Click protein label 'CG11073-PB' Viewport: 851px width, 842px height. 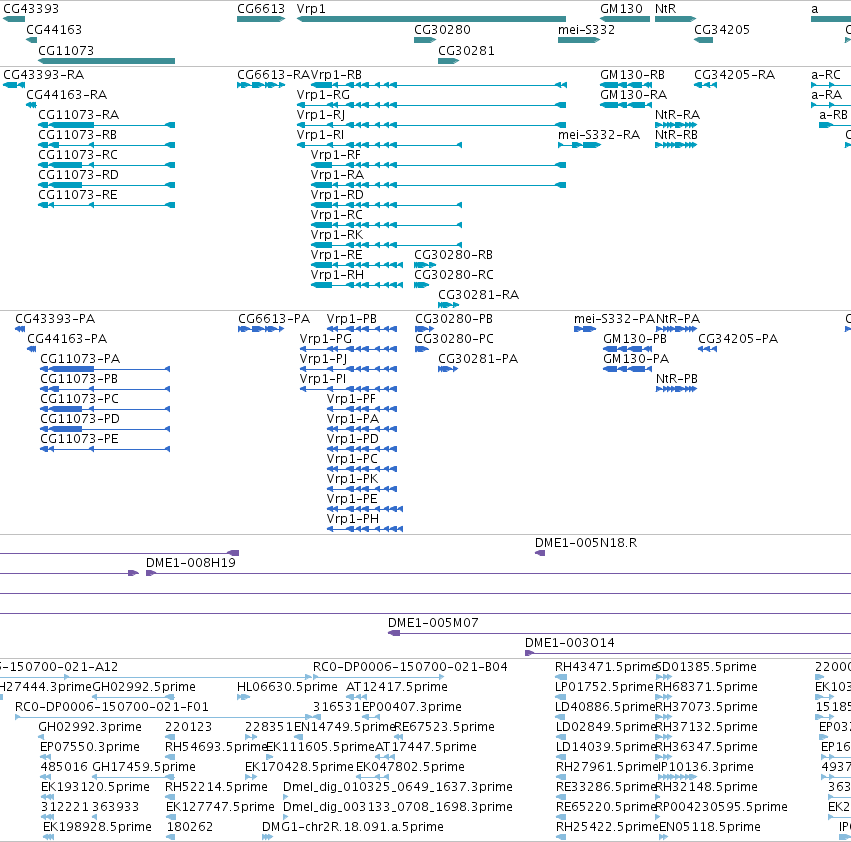pyautogui.click(x=79, y=379)
